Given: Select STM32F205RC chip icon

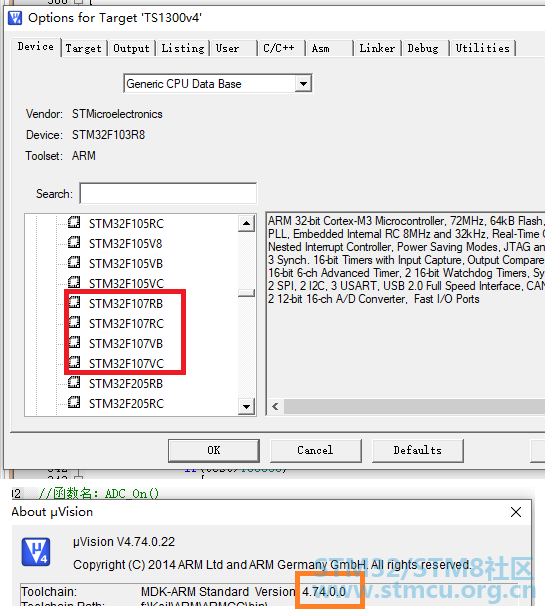Looking at the screenshot, I should coord(74,403).
